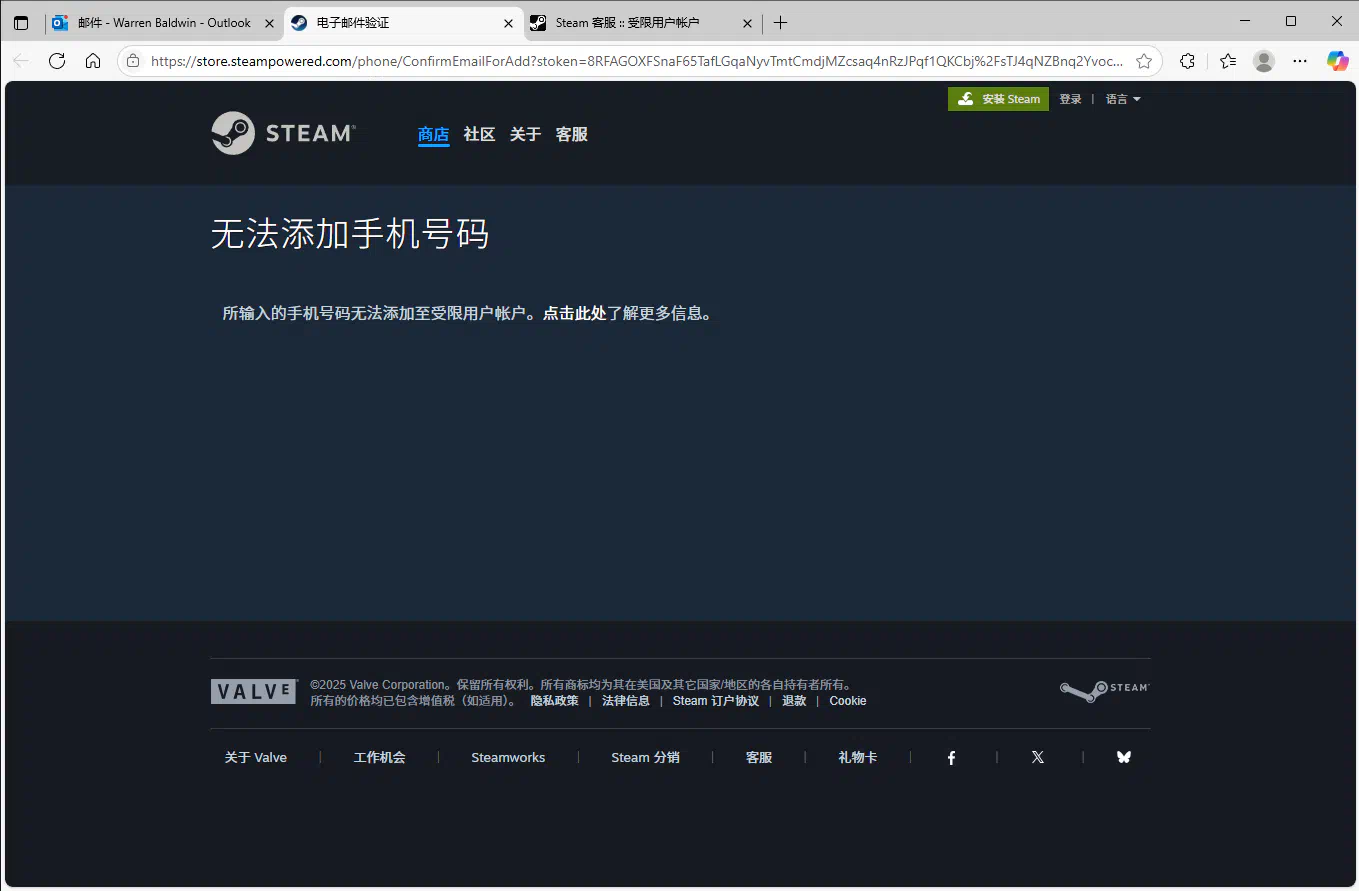
Task: Click the Steam logo in header
Action: pos(283,133)
